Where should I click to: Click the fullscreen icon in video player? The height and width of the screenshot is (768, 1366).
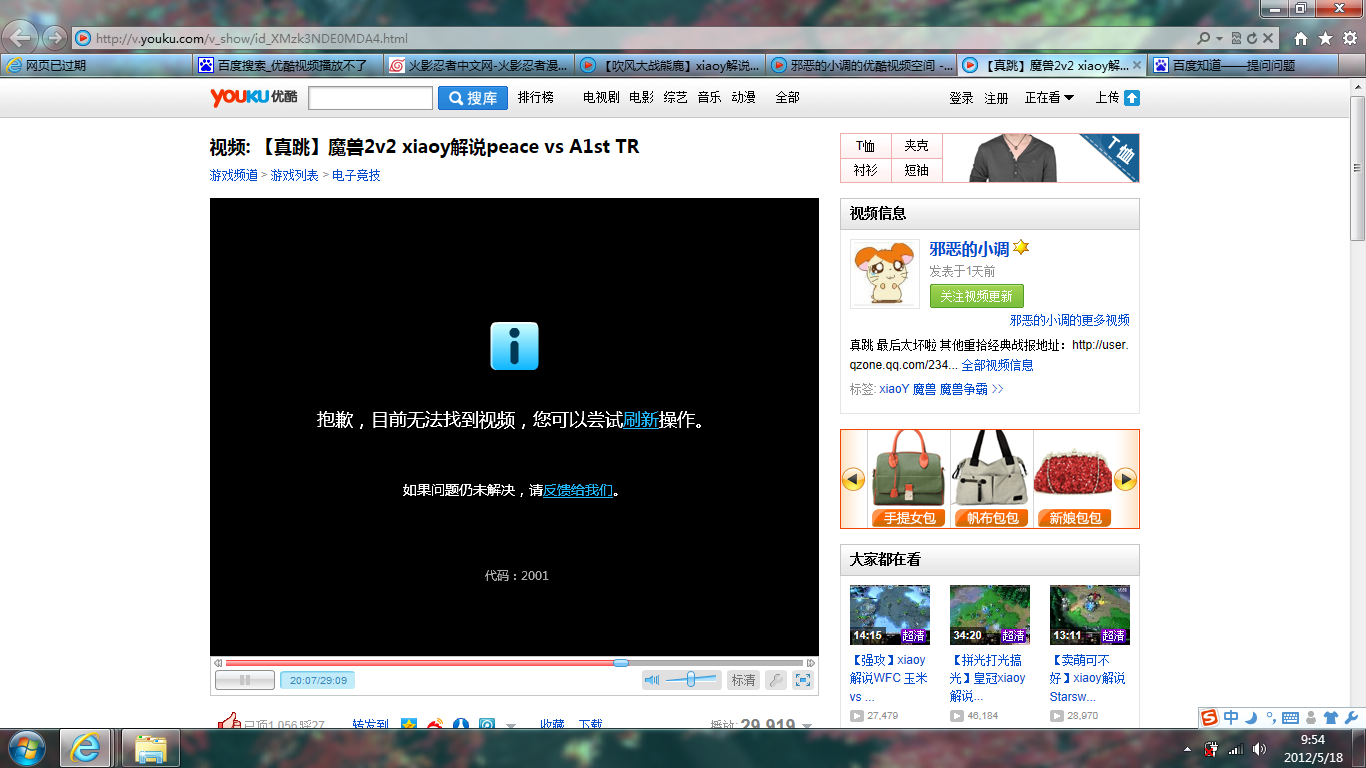[x=803, y=680]
